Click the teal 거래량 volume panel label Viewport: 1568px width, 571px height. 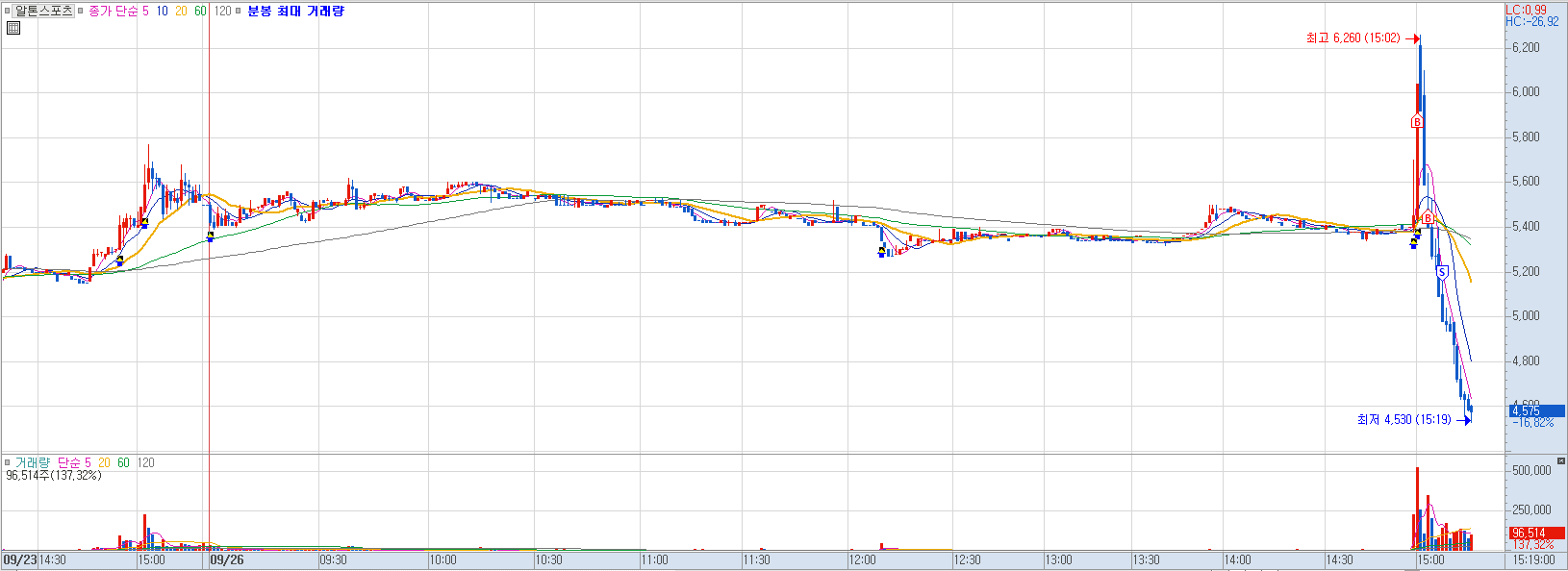[x=32, y=462]
